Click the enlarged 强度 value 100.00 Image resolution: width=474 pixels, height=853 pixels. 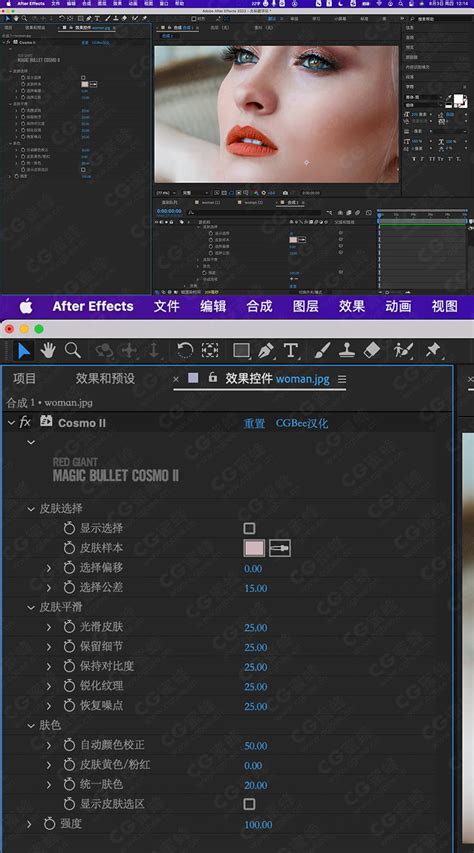pyautogui.click(x=258, y=825)
